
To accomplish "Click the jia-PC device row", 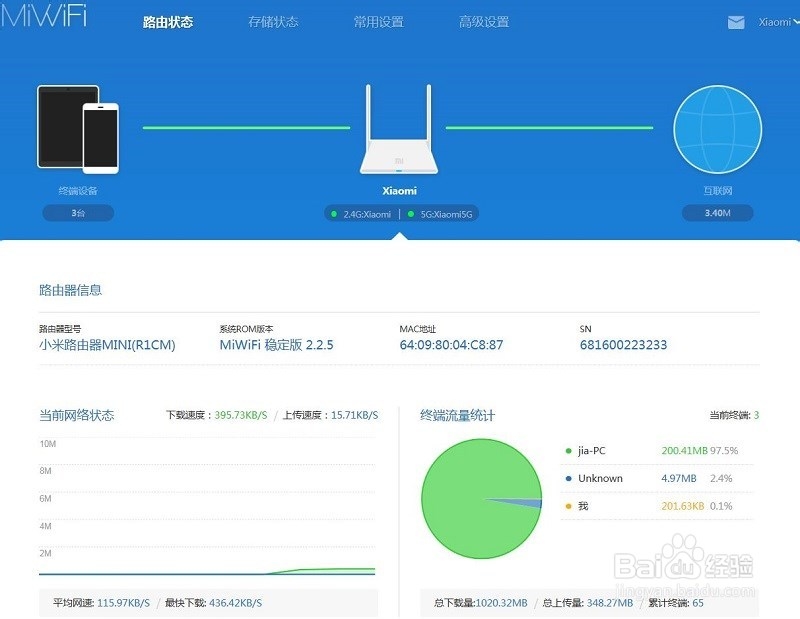I will [x=657, y=451].
